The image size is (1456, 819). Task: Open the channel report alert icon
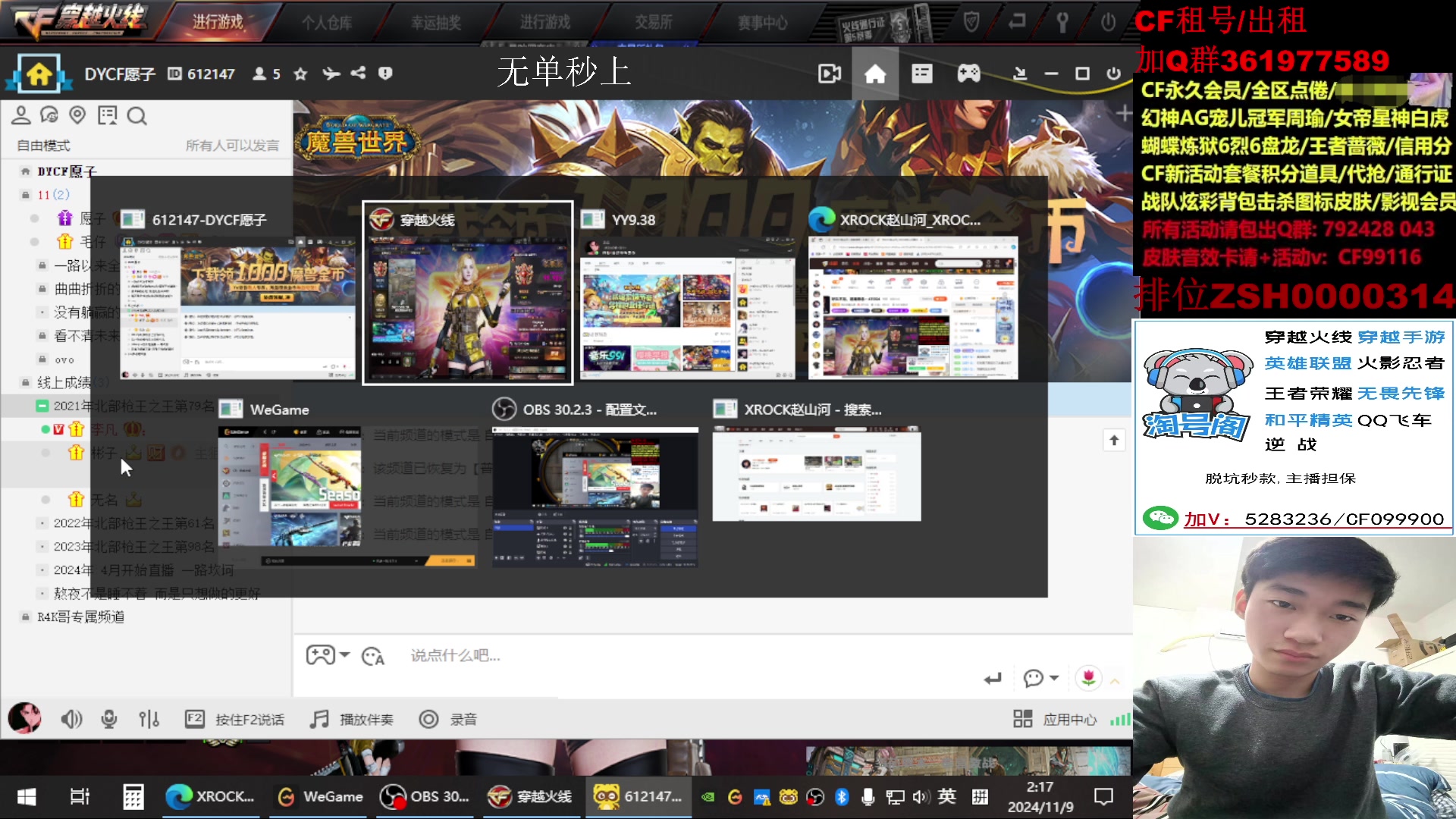(385, 74)
